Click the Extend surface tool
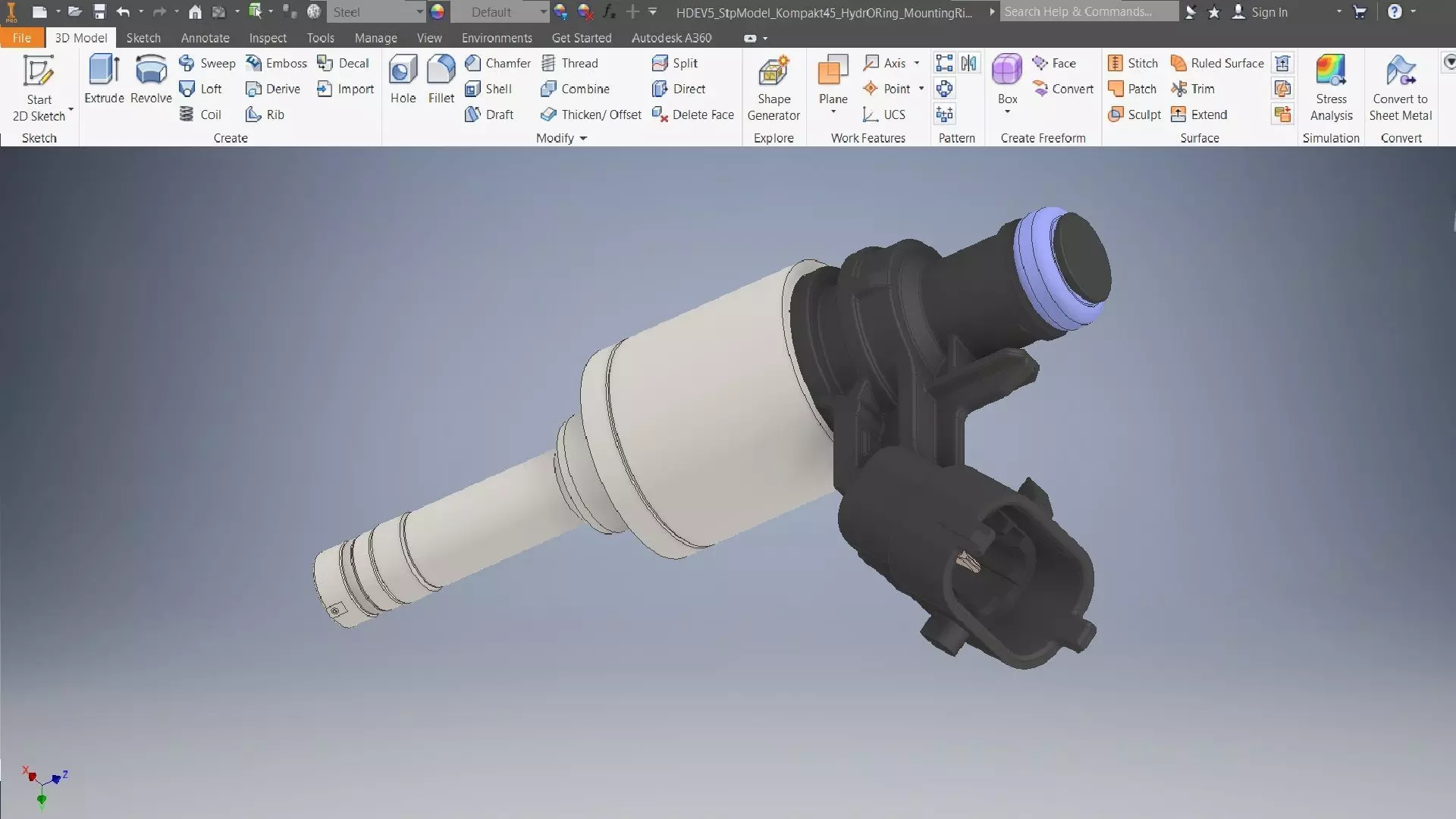The height and width of the screenshot is (819, 1456). [x=1199, y=115]
